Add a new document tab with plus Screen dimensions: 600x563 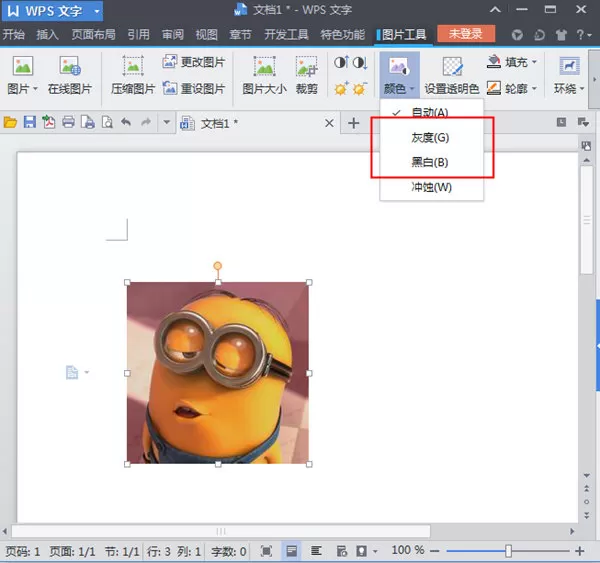click(354, 123)
